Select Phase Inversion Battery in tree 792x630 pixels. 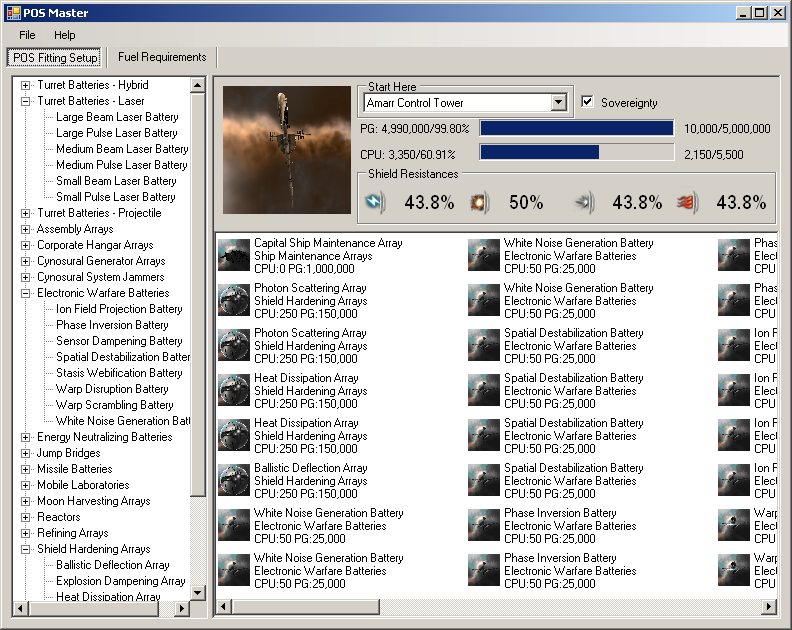click(112, 325)
